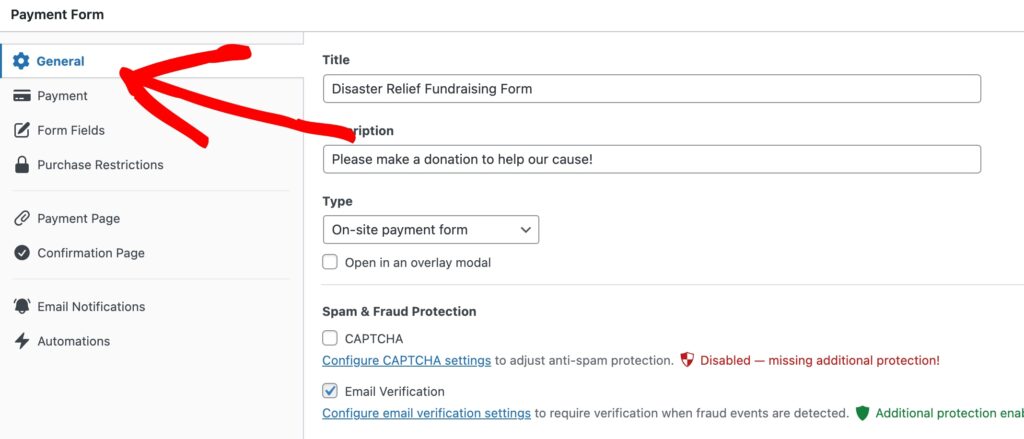Click the Automations lightning bolt icon

pyautogui.click(x=21, y=341)
